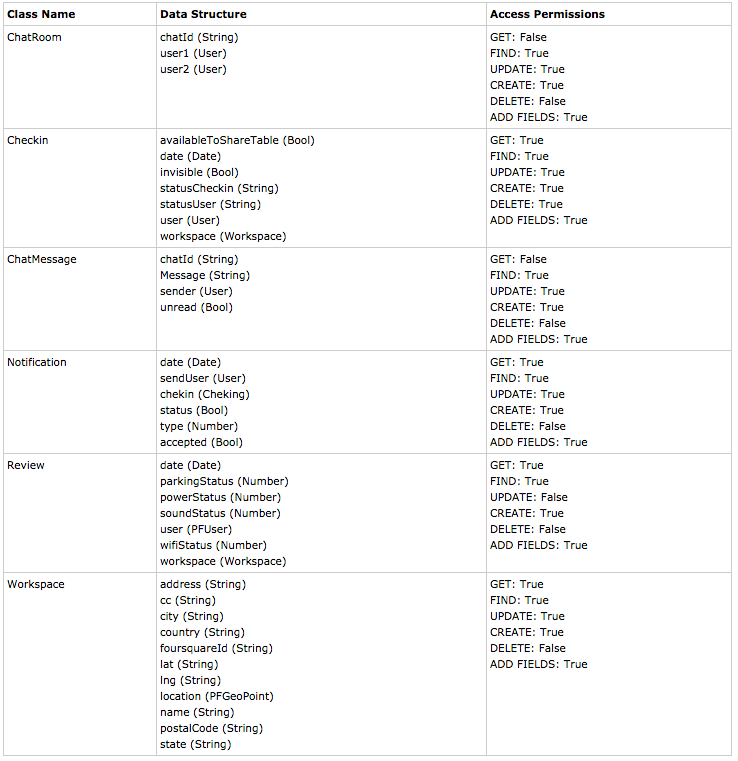Click the Workspace class name

click(35, 584)
